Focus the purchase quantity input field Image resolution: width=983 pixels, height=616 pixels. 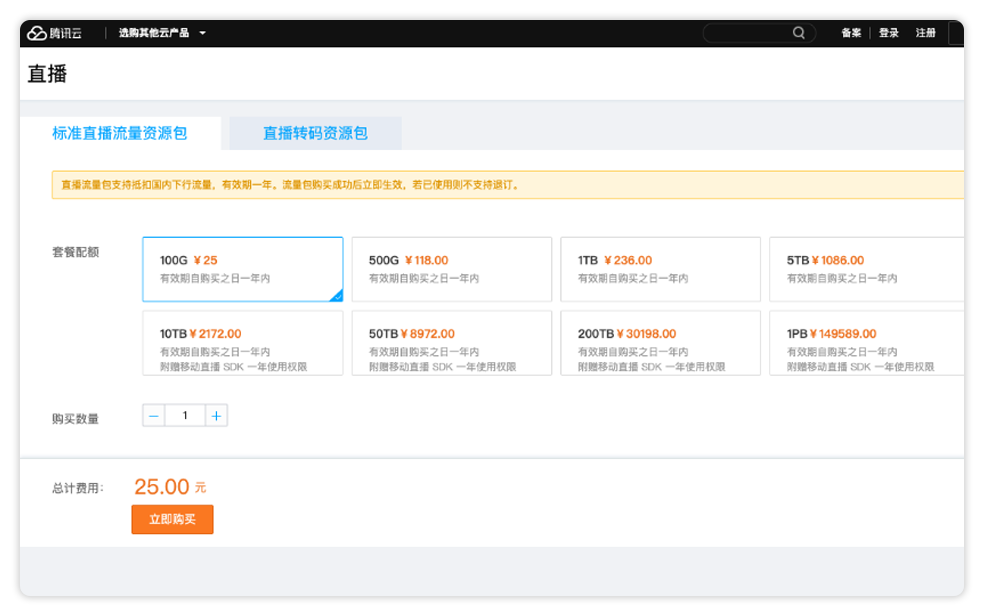pyautogui.click(x=185, y=415)
